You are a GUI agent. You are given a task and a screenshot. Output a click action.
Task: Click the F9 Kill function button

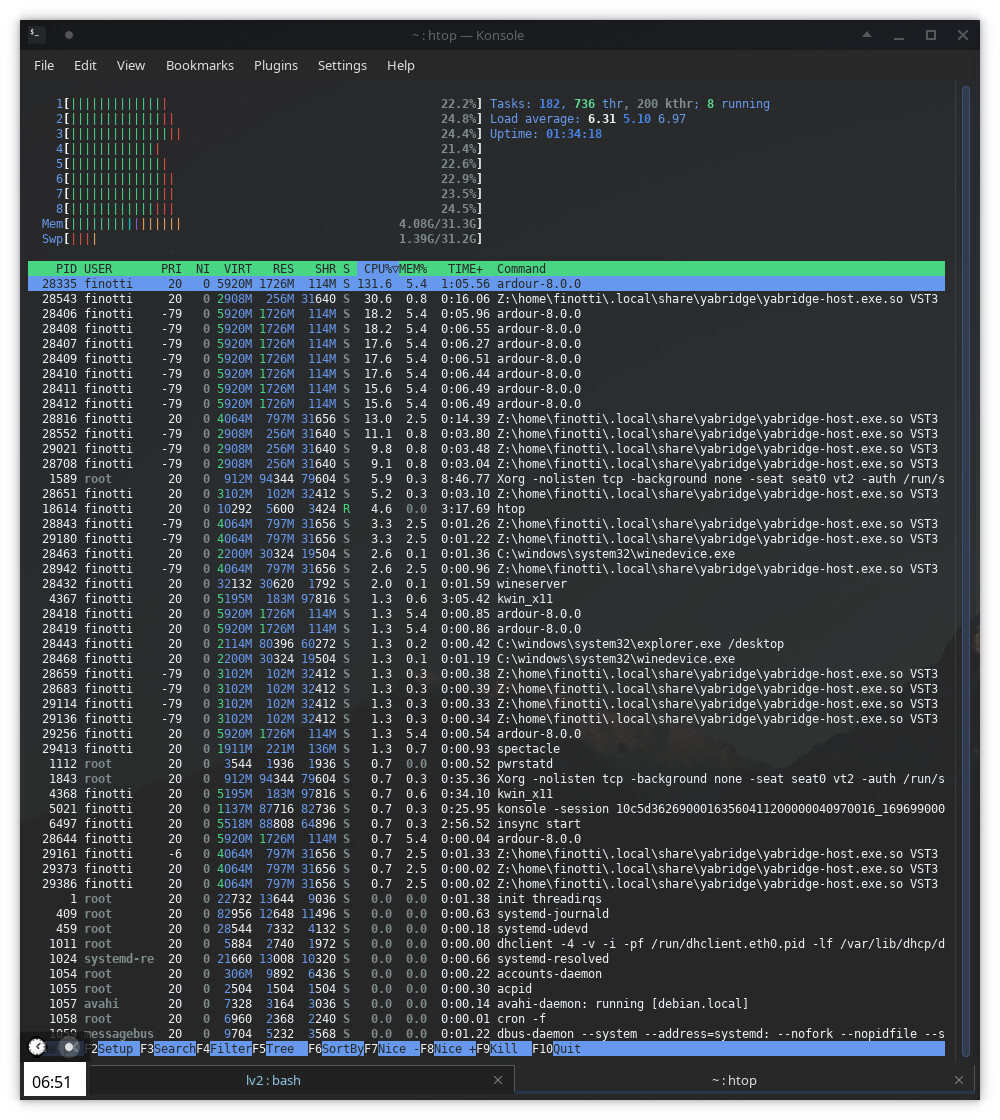(x=505, y=1049)
